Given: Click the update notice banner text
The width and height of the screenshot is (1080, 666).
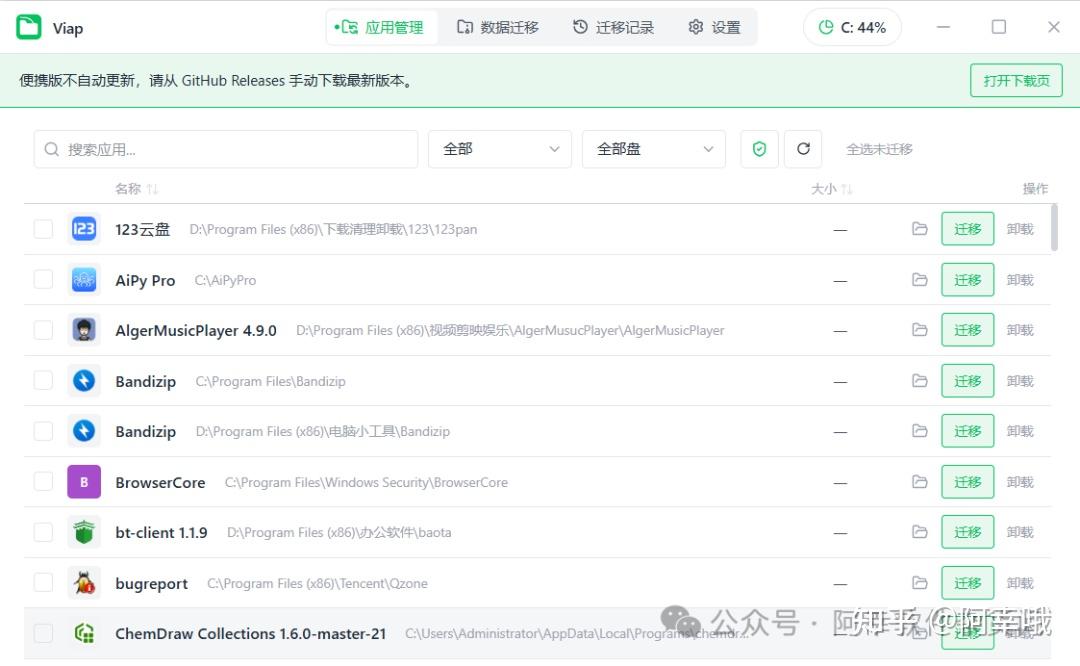Looking at the screenshot, I should click(x=217, y=81).
